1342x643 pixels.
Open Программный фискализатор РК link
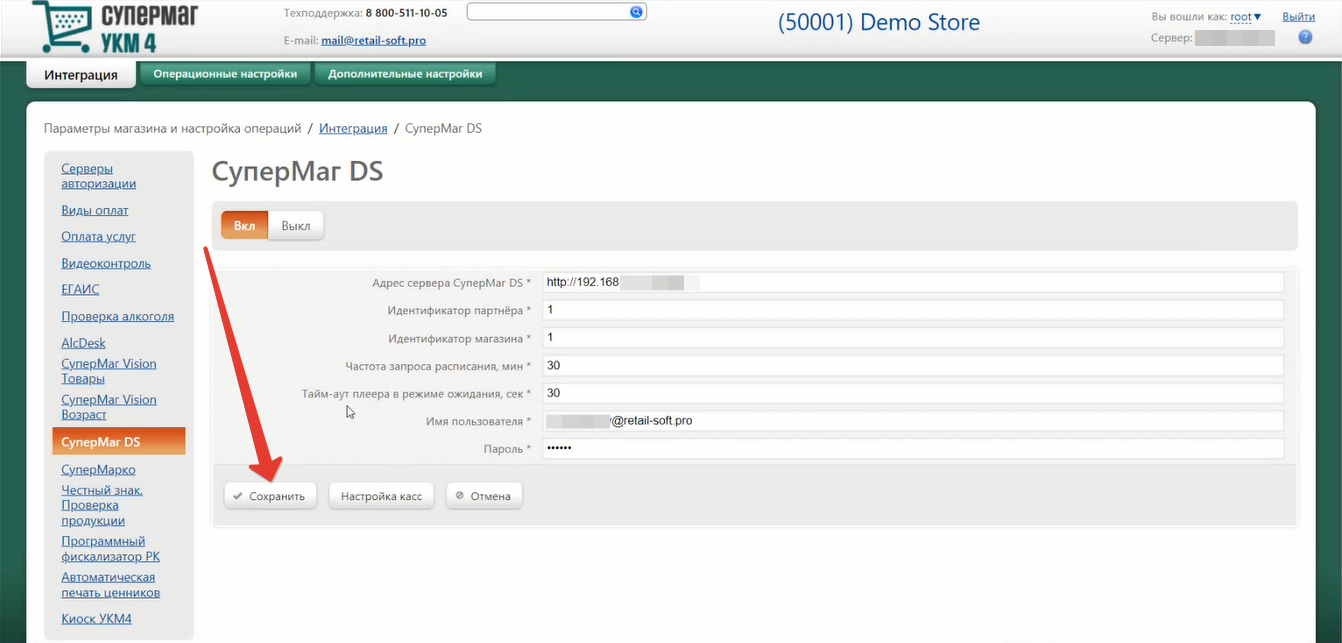point(110,549)
